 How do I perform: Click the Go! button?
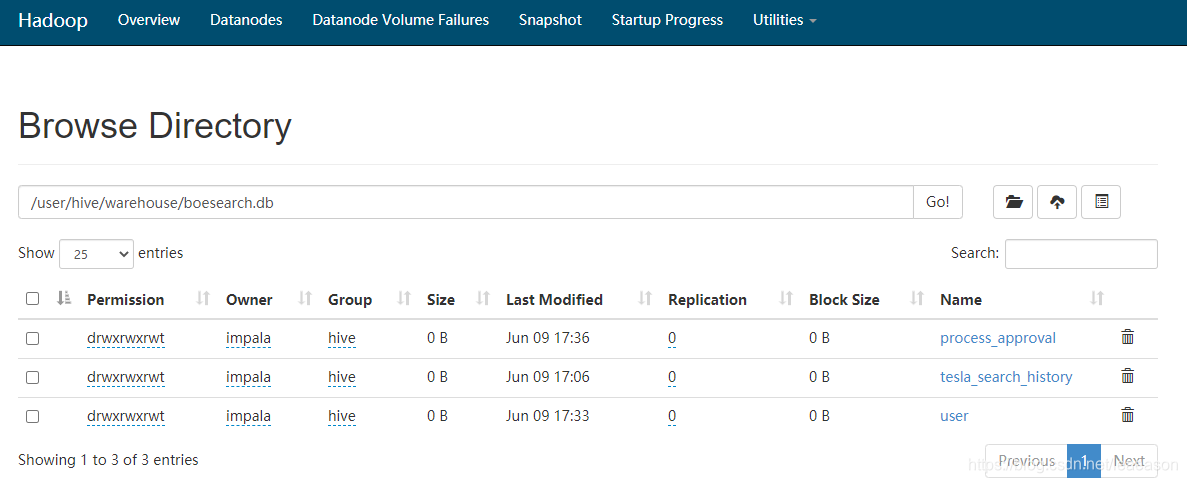pyautogui.click(x=938, y=202)
